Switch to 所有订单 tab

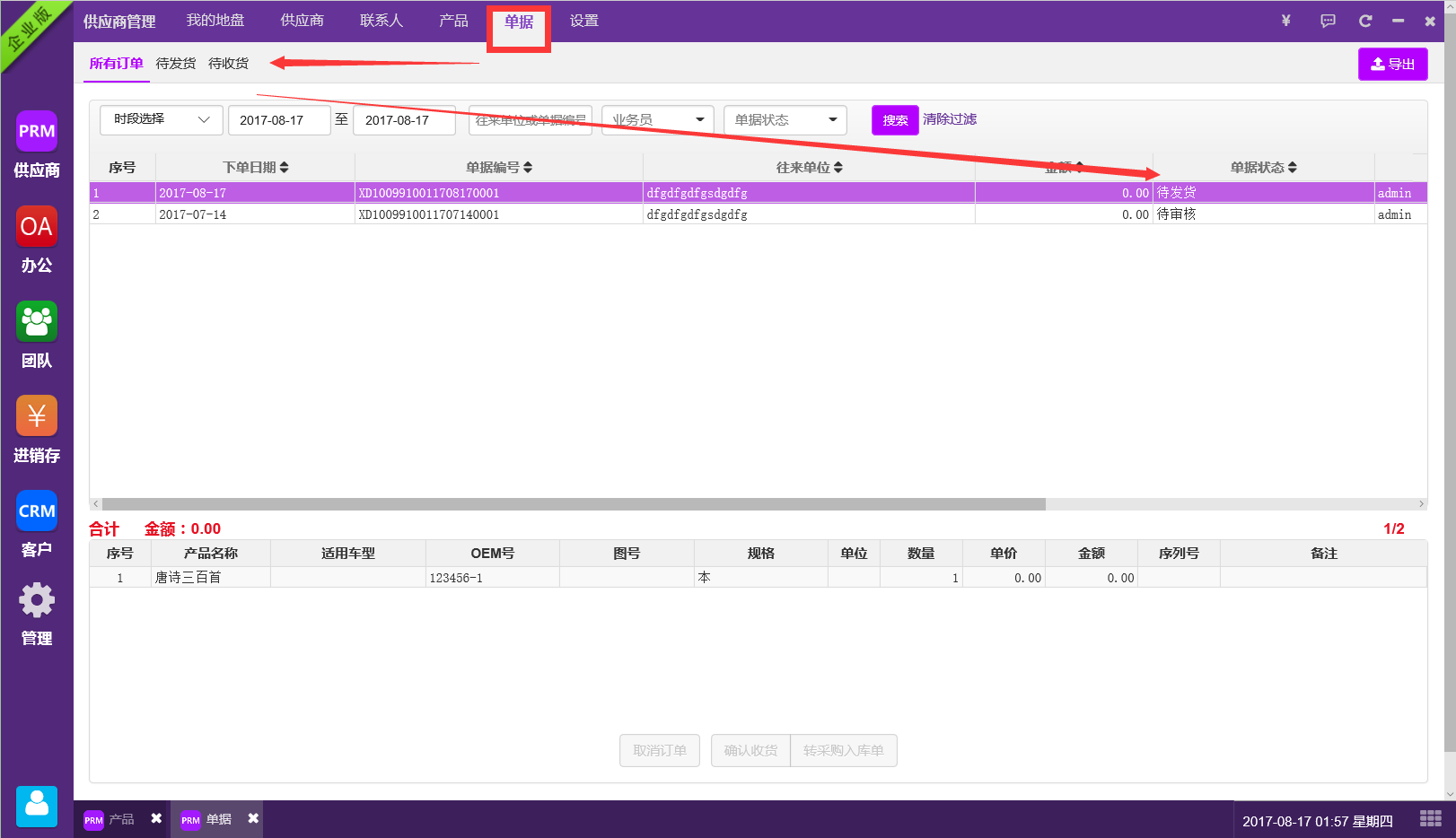coord(117,64)
